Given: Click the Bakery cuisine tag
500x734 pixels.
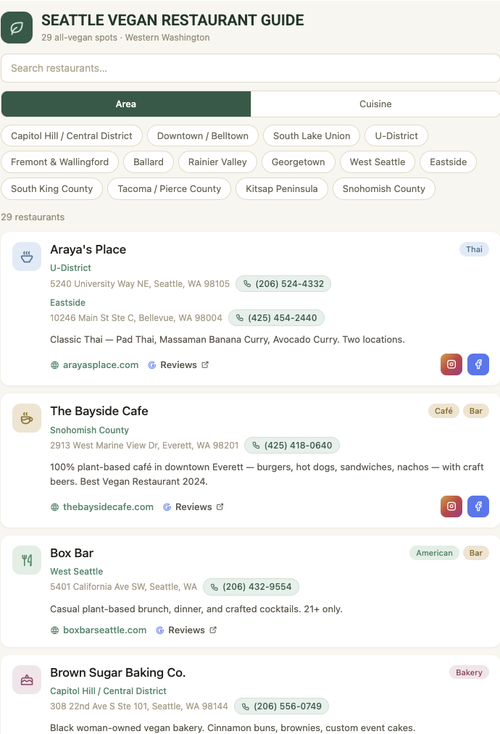Looking at the screenshot, I should 469,673.
